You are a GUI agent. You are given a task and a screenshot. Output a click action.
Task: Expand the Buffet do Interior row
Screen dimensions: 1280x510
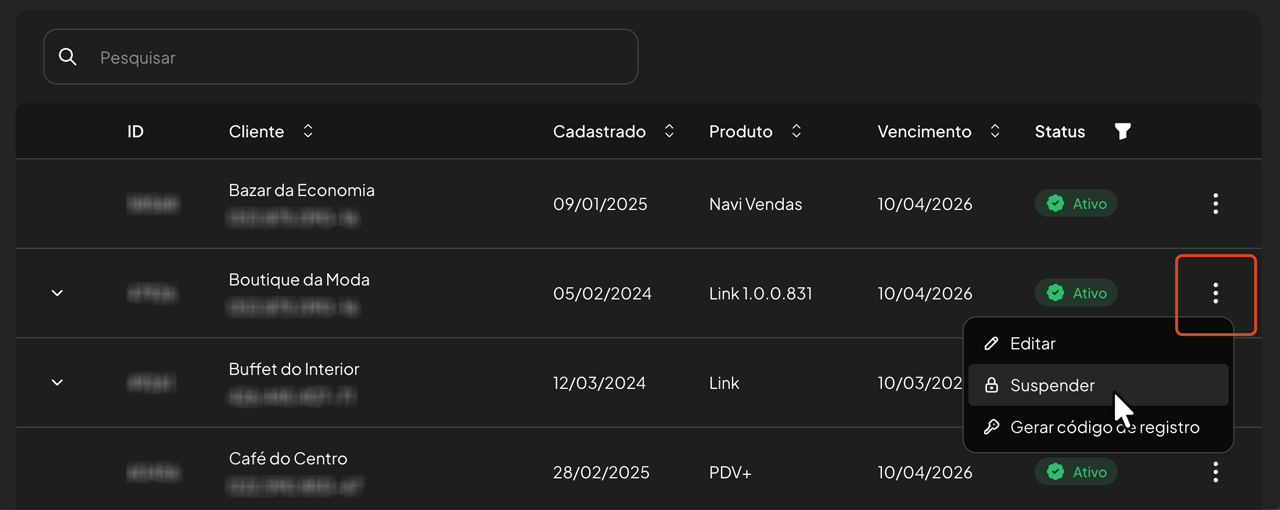[x=57, y=383]
